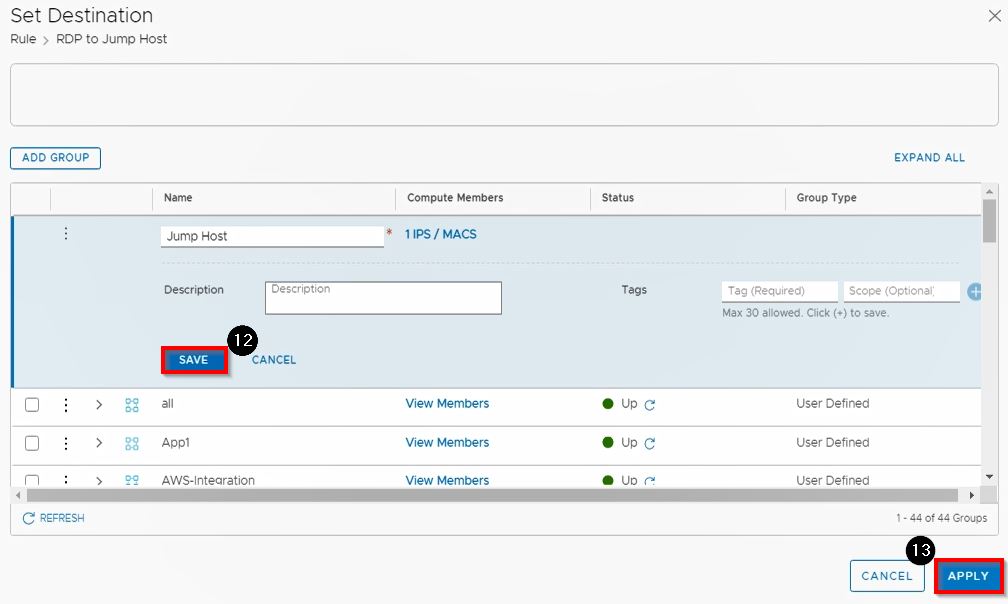Select the App1 group checkbox

pos(32,443)
